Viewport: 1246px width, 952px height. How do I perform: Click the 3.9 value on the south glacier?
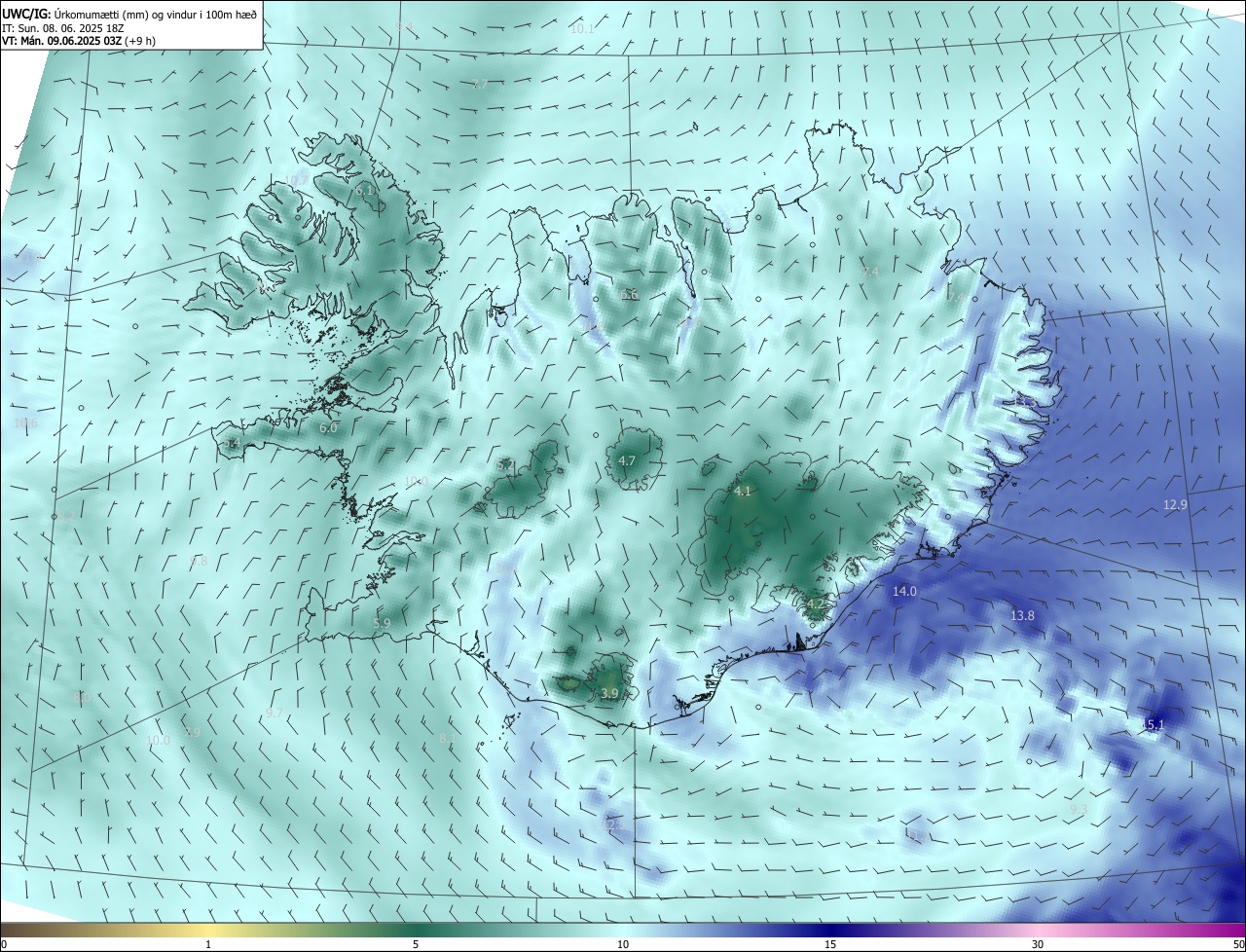click(x=609, y=693)
